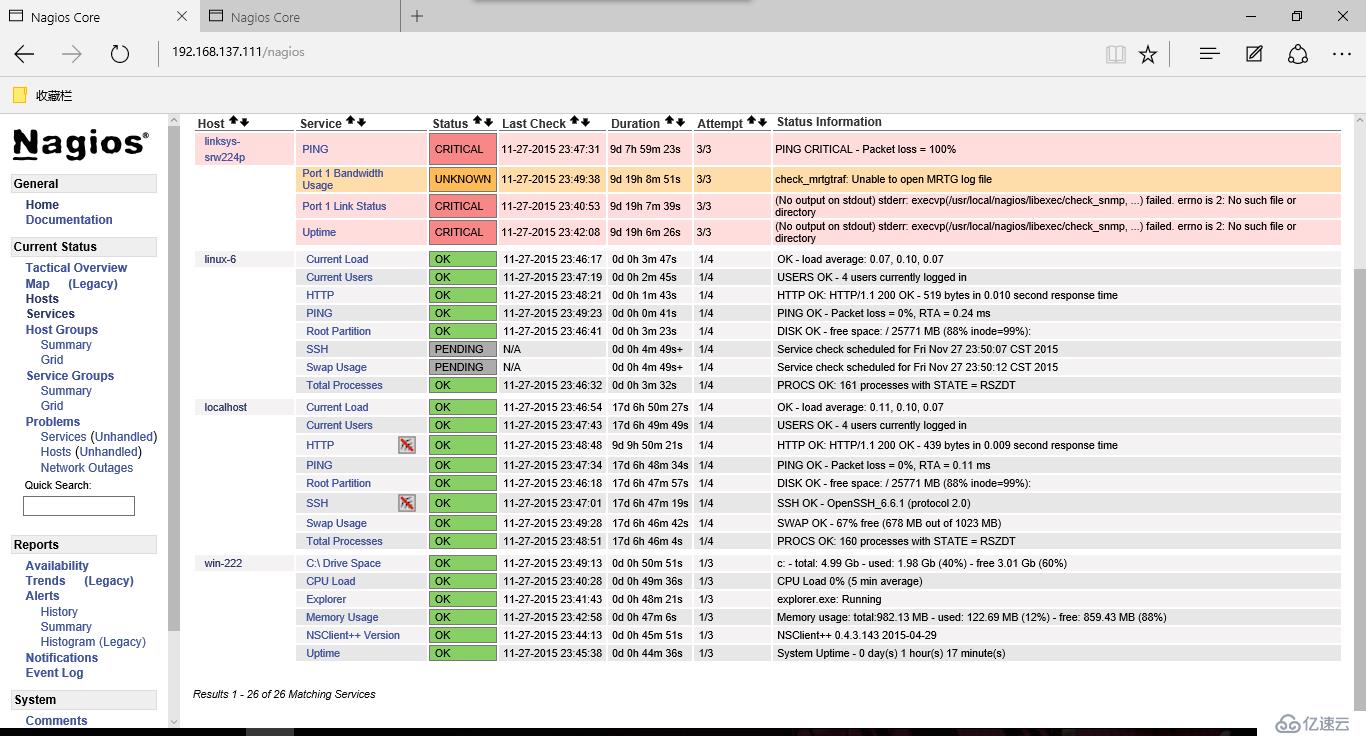Sort Duration column descending arrow
1366x736 pixels.
coord(680,122)
